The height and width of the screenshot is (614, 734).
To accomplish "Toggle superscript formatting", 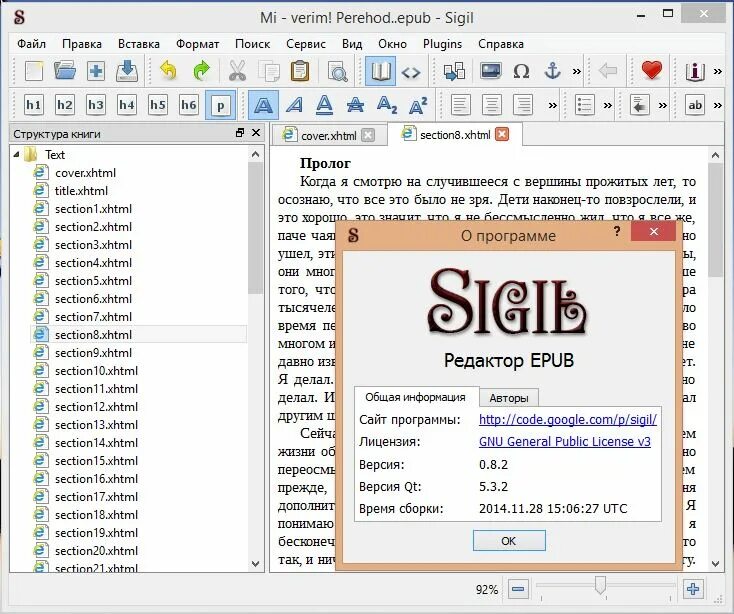I will pyautogui.click(x=418, y=105).
